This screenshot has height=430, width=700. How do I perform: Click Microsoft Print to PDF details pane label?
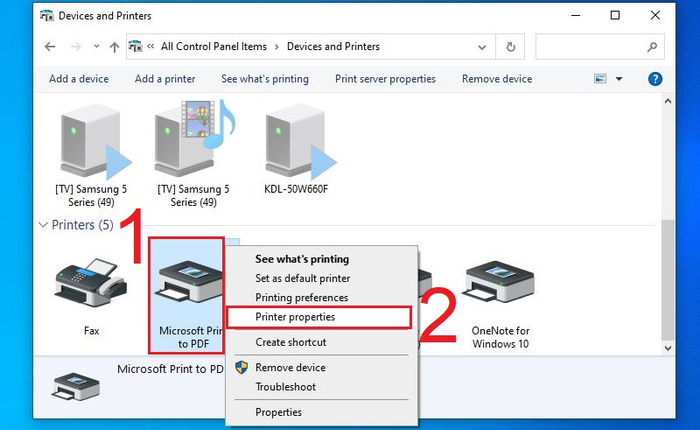tap(170, 369)
